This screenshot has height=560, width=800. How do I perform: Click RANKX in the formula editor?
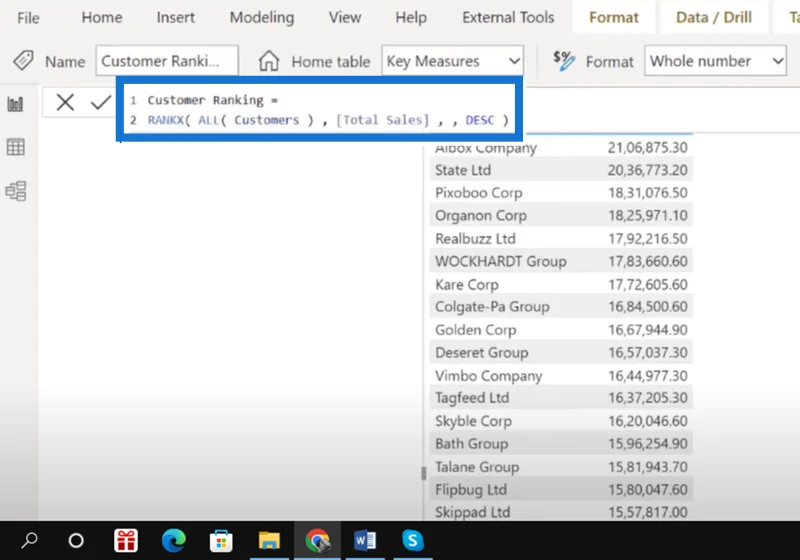(165, 120)
